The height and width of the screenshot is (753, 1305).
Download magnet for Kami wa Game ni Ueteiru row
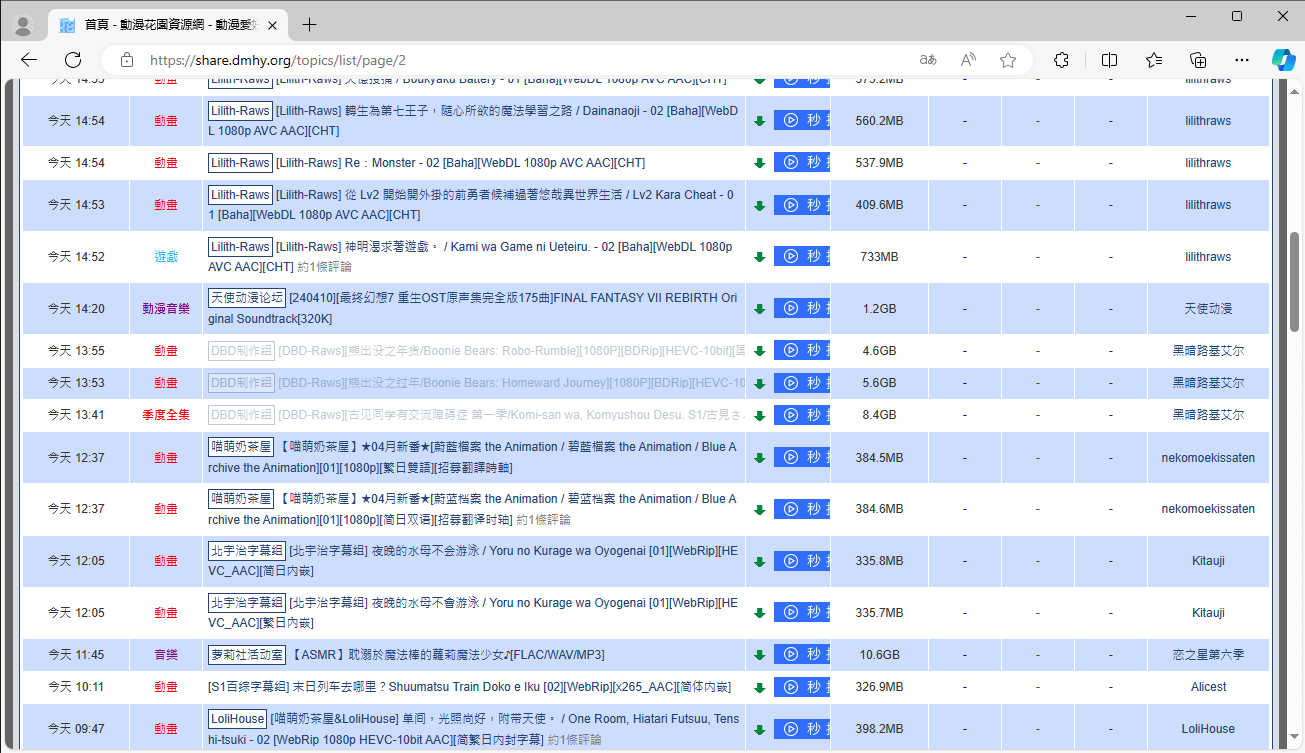759,257
